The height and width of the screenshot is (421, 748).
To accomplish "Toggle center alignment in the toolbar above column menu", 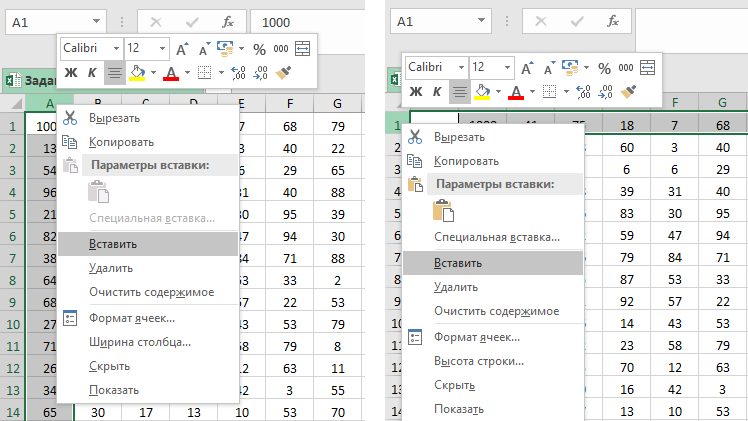I will click(x=115, y=73).
